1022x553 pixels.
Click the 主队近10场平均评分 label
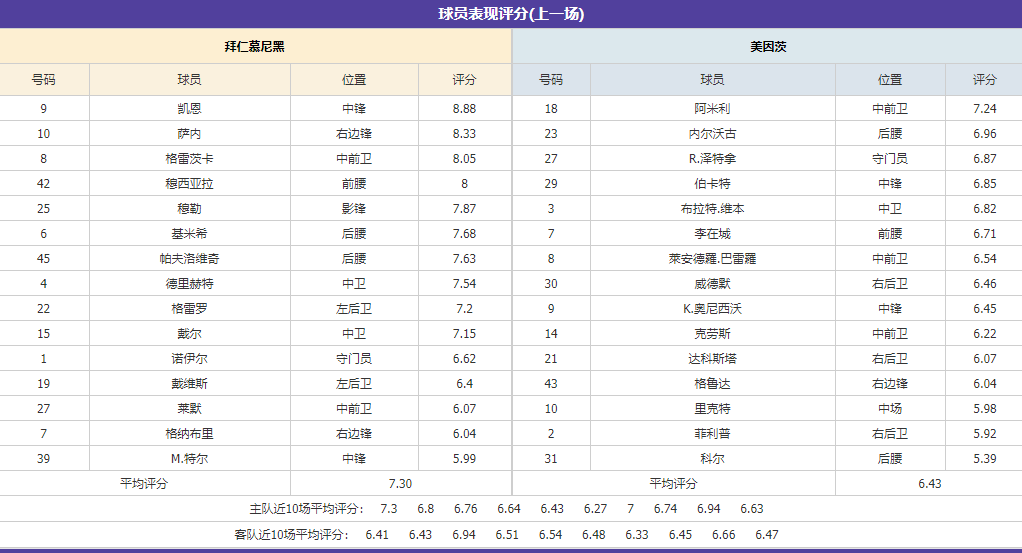[306, 509]
